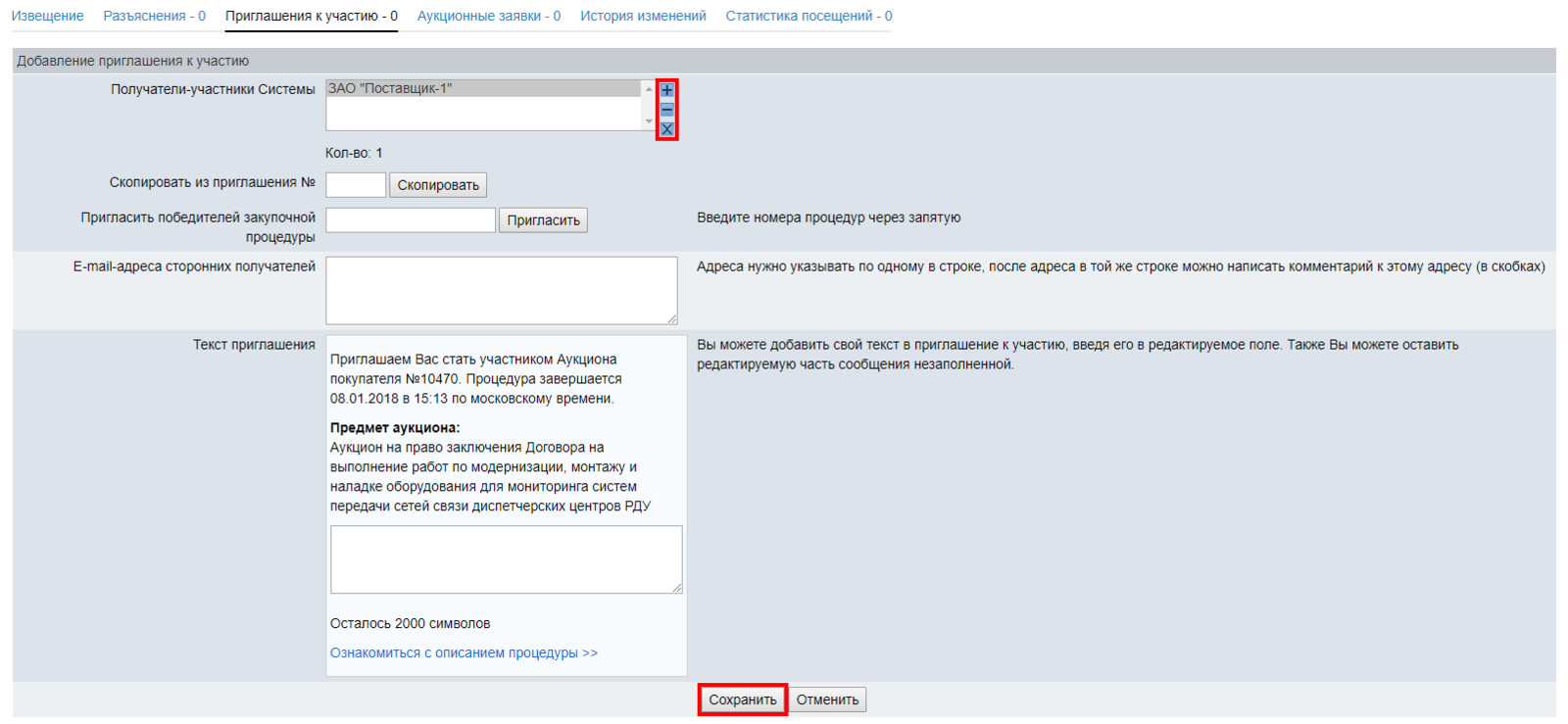Click the Сохранить button

point(742,700)
